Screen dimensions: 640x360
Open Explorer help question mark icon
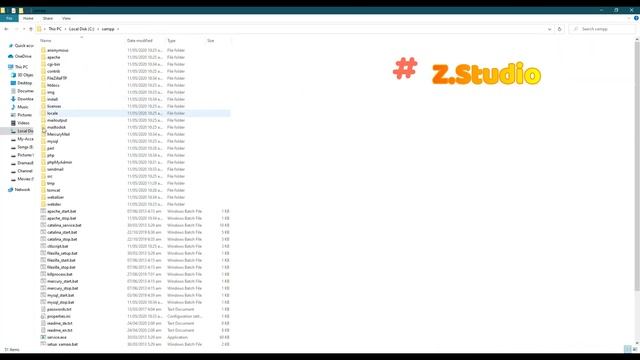coord(636,18)
